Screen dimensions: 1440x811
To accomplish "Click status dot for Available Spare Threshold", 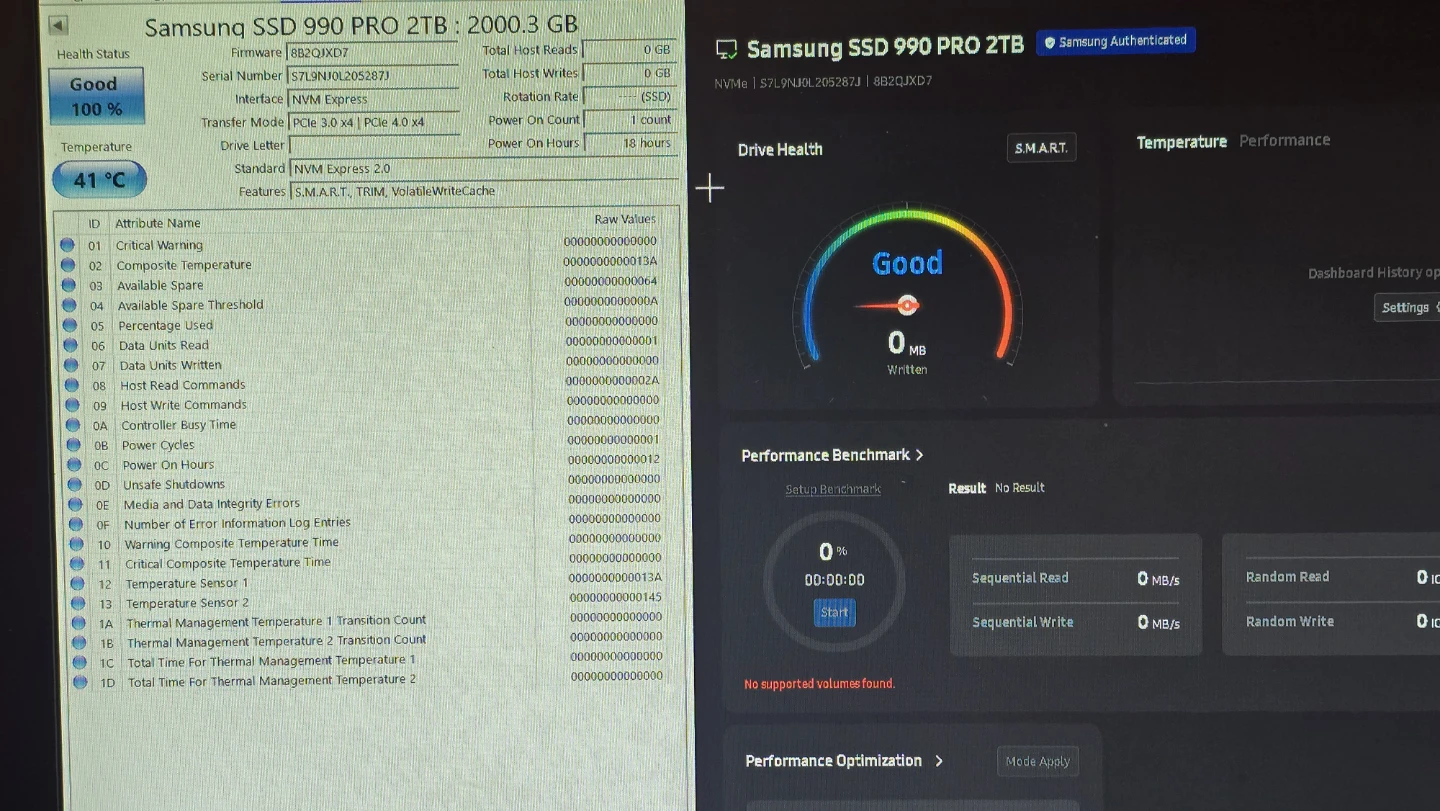I will [x=69, y=304].
